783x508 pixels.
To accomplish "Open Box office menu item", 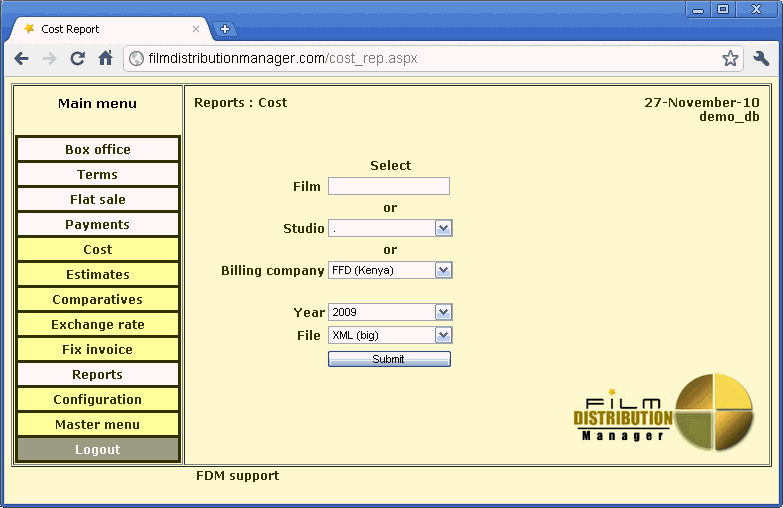I will pyautogui.click(x=98, y=150).
